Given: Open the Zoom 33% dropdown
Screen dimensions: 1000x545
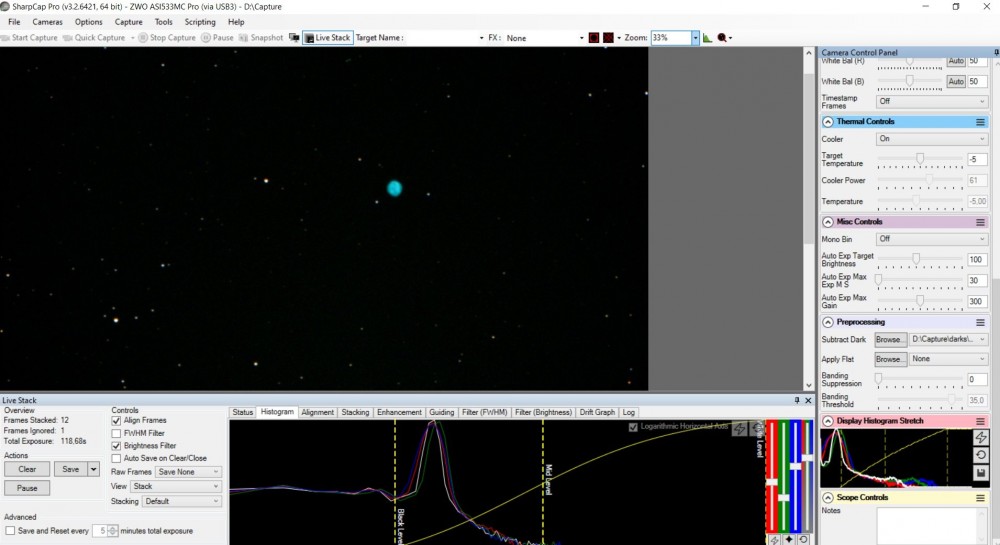Looking at the screenshot, I should 695,38.
